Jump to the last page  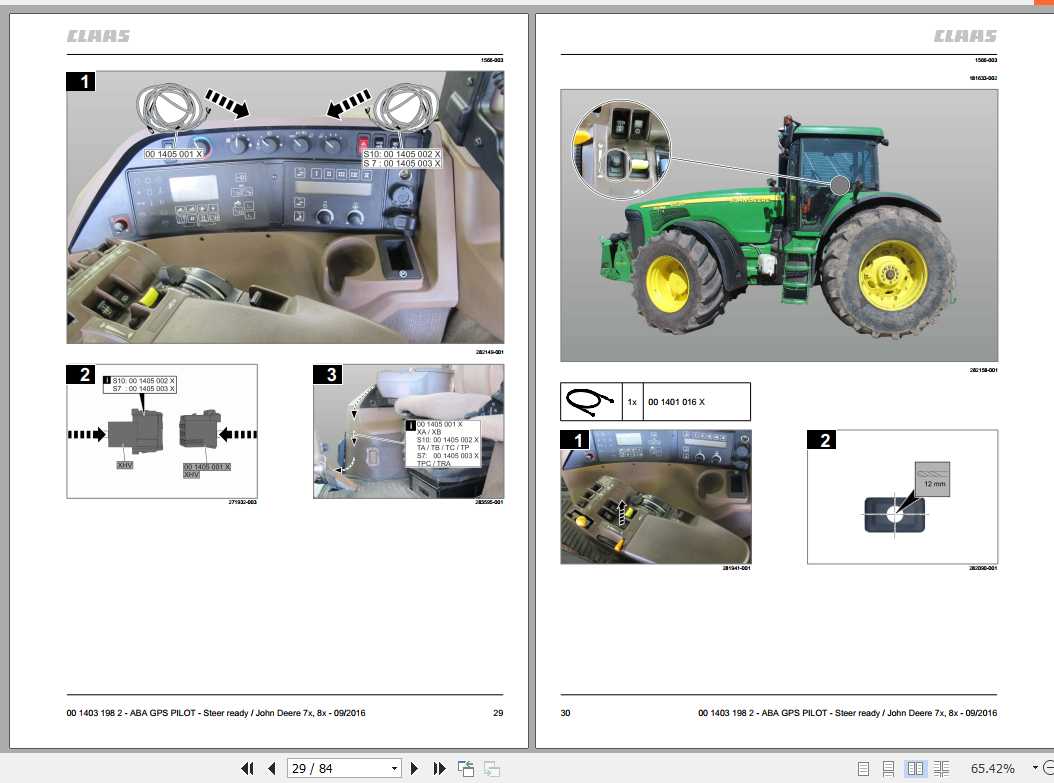pyautogui.click(x=440, y=768)
